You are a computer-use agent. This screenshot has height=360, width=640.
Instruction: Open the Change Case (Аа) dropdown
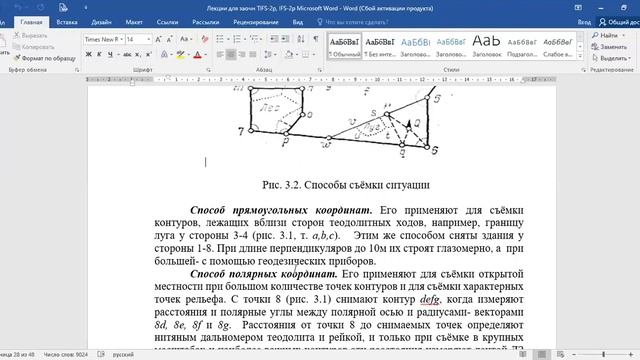pos(186,39)
